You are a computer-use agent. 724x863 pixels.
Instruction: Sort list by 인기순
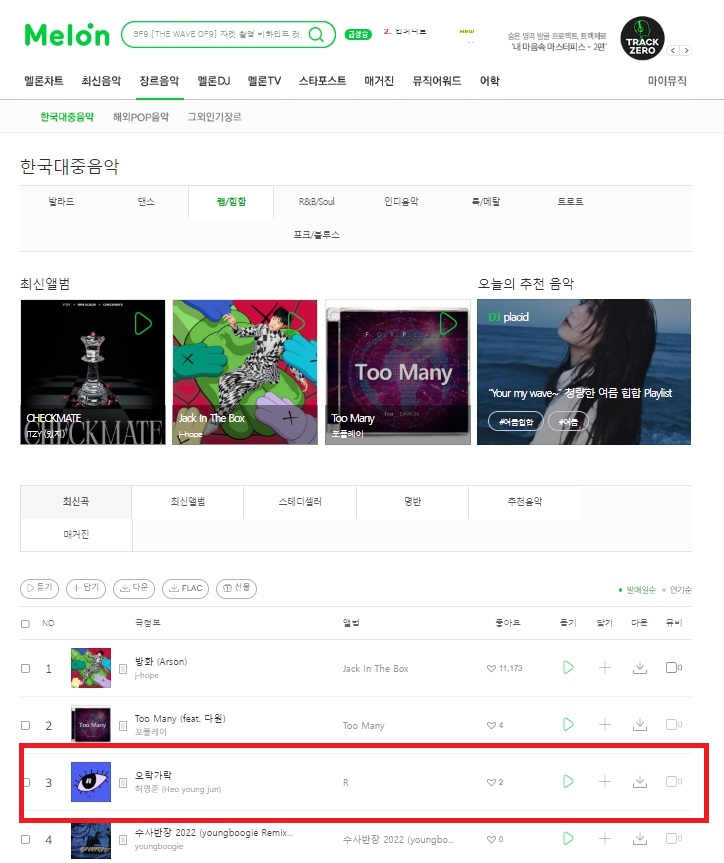(681, 590)
